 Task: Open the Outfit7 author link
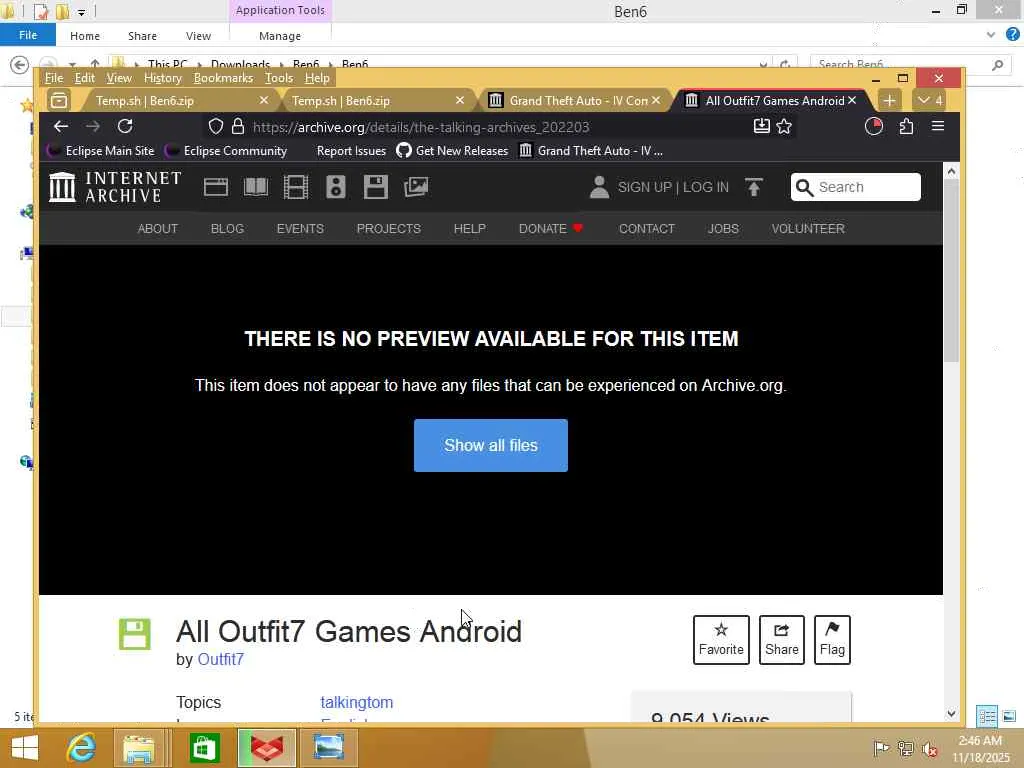(221, 660)
